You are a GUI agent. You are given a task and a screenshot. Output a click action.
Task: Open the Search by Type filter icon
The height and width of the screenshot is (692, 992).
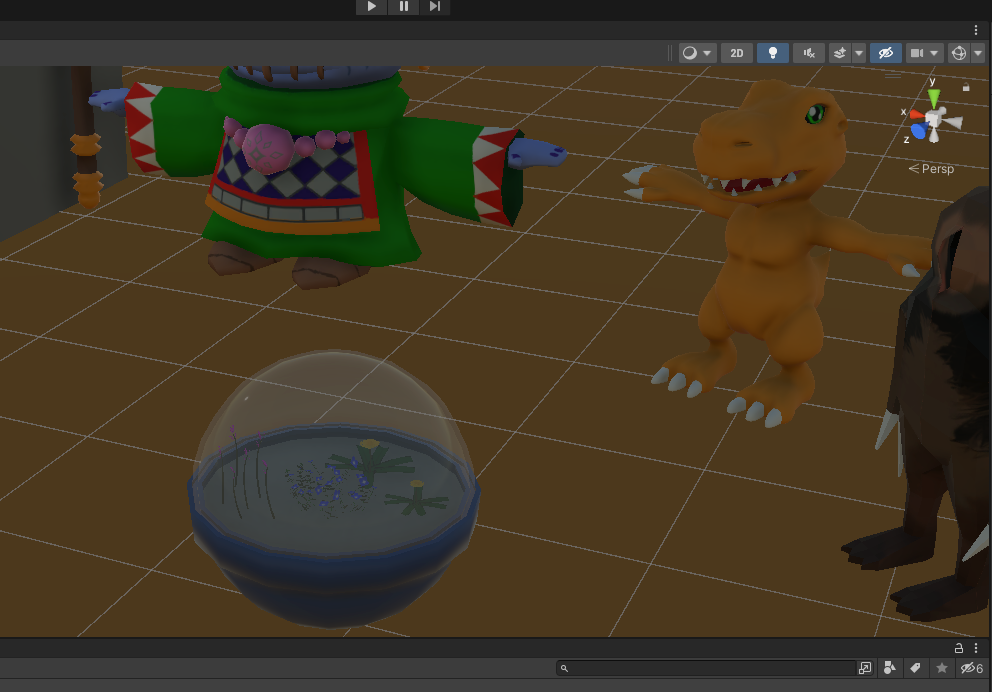click(890, 668)
